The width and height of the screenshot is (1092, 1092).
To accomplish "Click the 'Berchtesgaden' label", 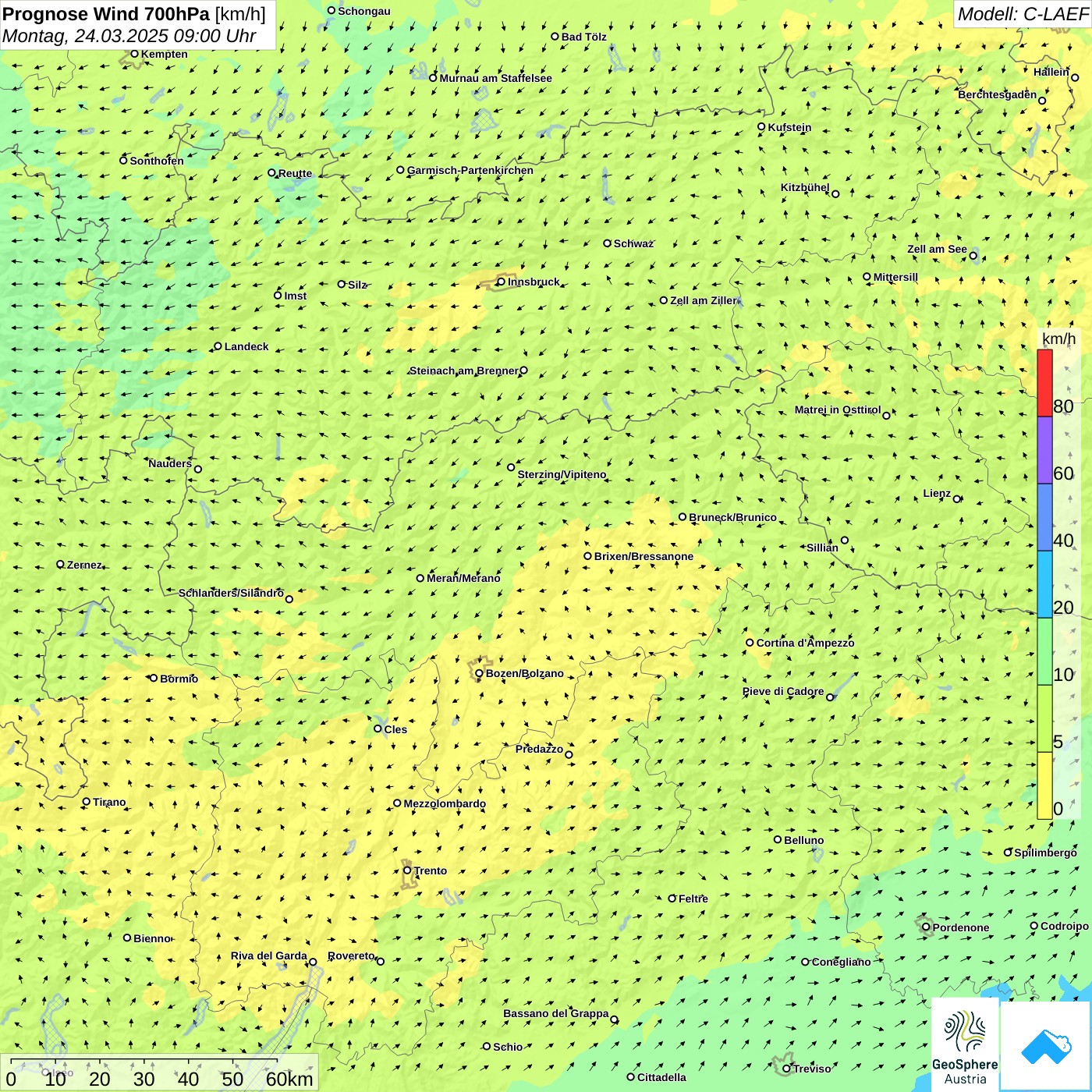I will coord(998,94).
